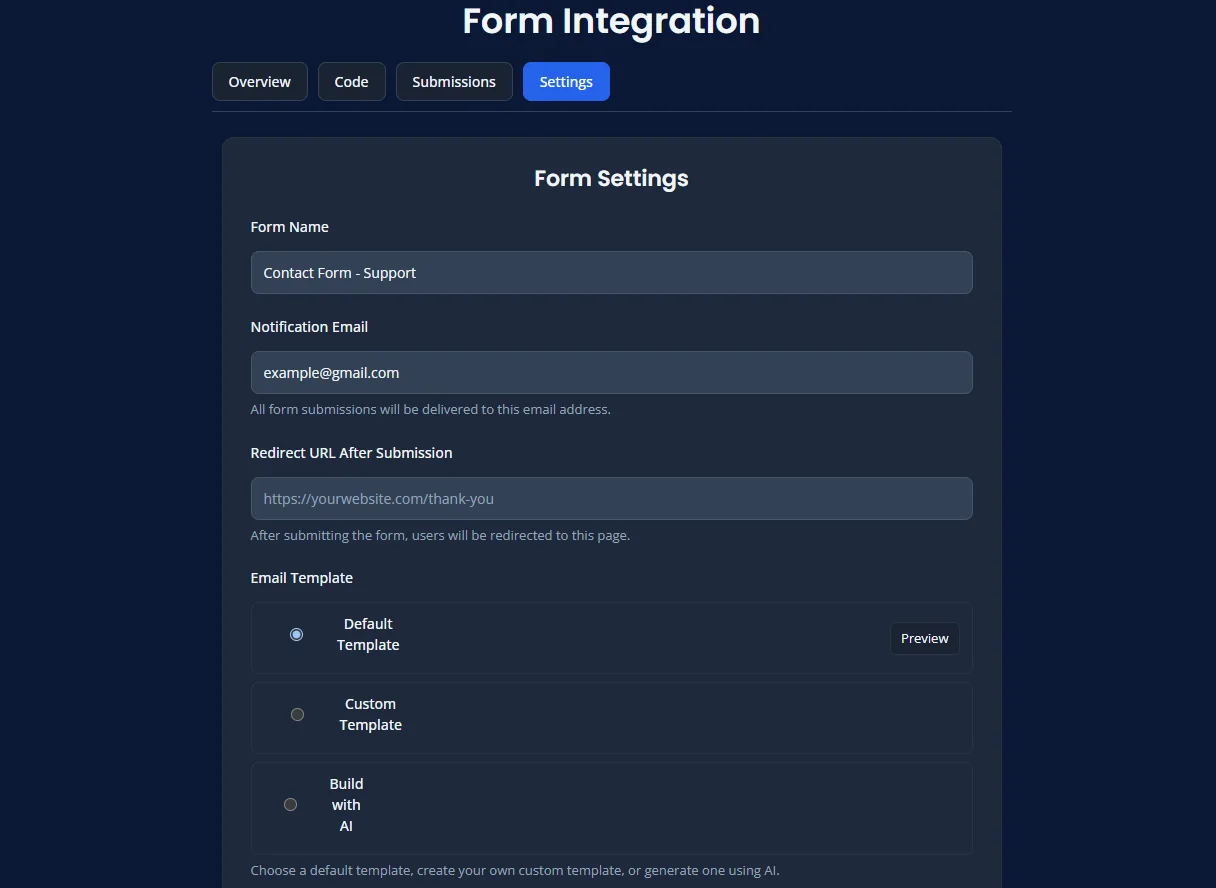The height and width of the screenshot is (888, 1216).
Task: Click the placeholder URL in Redirect field
Action: [378, 498]
